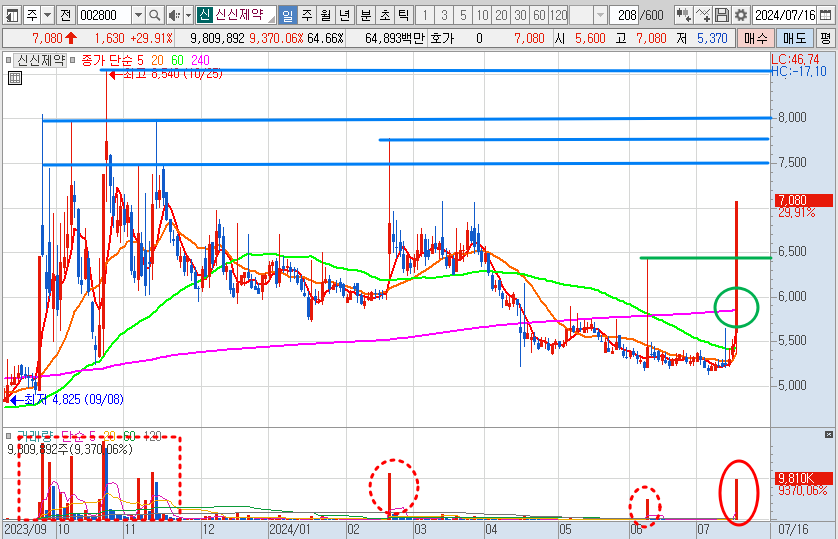Click change percent +29.91%

coord(150,38)
